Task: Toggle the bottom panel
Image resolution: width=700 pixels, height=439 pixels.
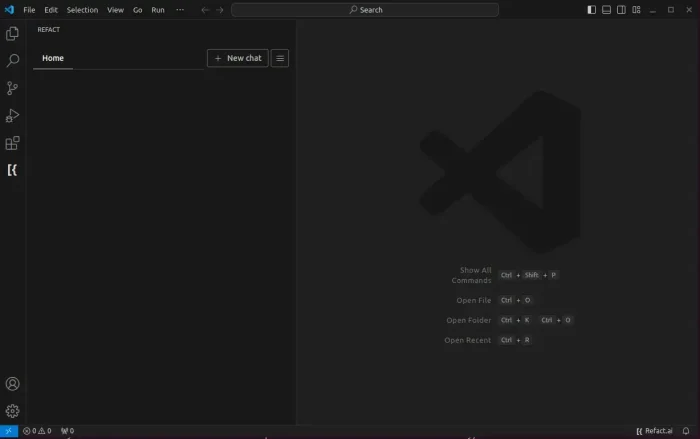Action: [606, 10]
